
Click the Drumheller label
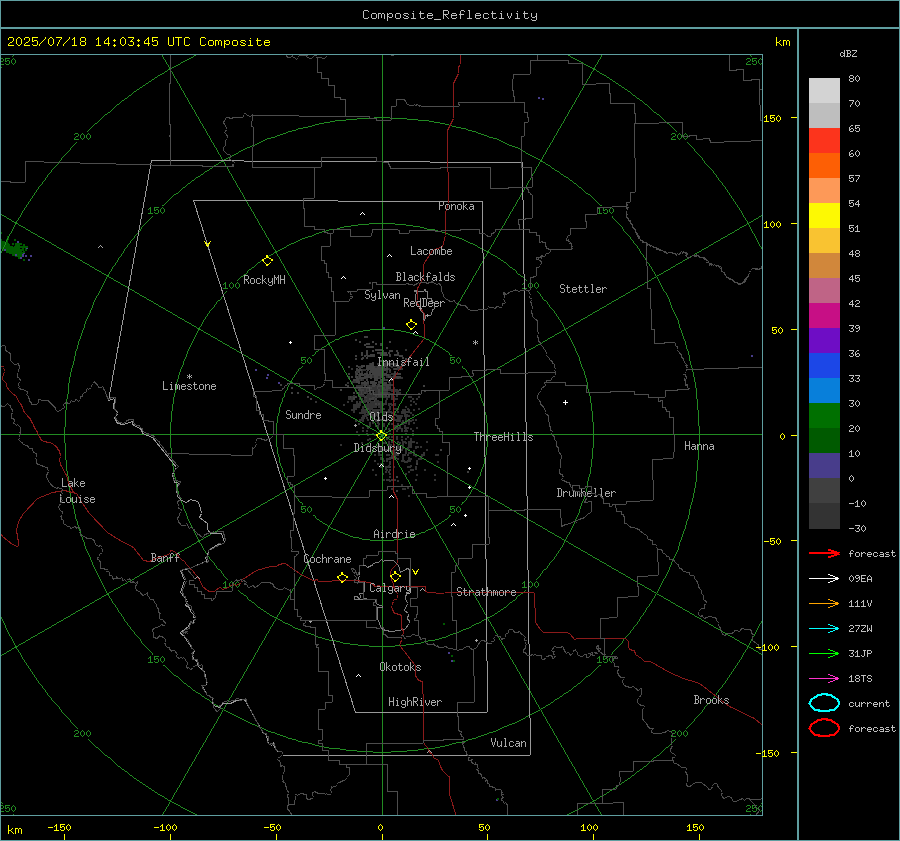(x=586, y=493)
